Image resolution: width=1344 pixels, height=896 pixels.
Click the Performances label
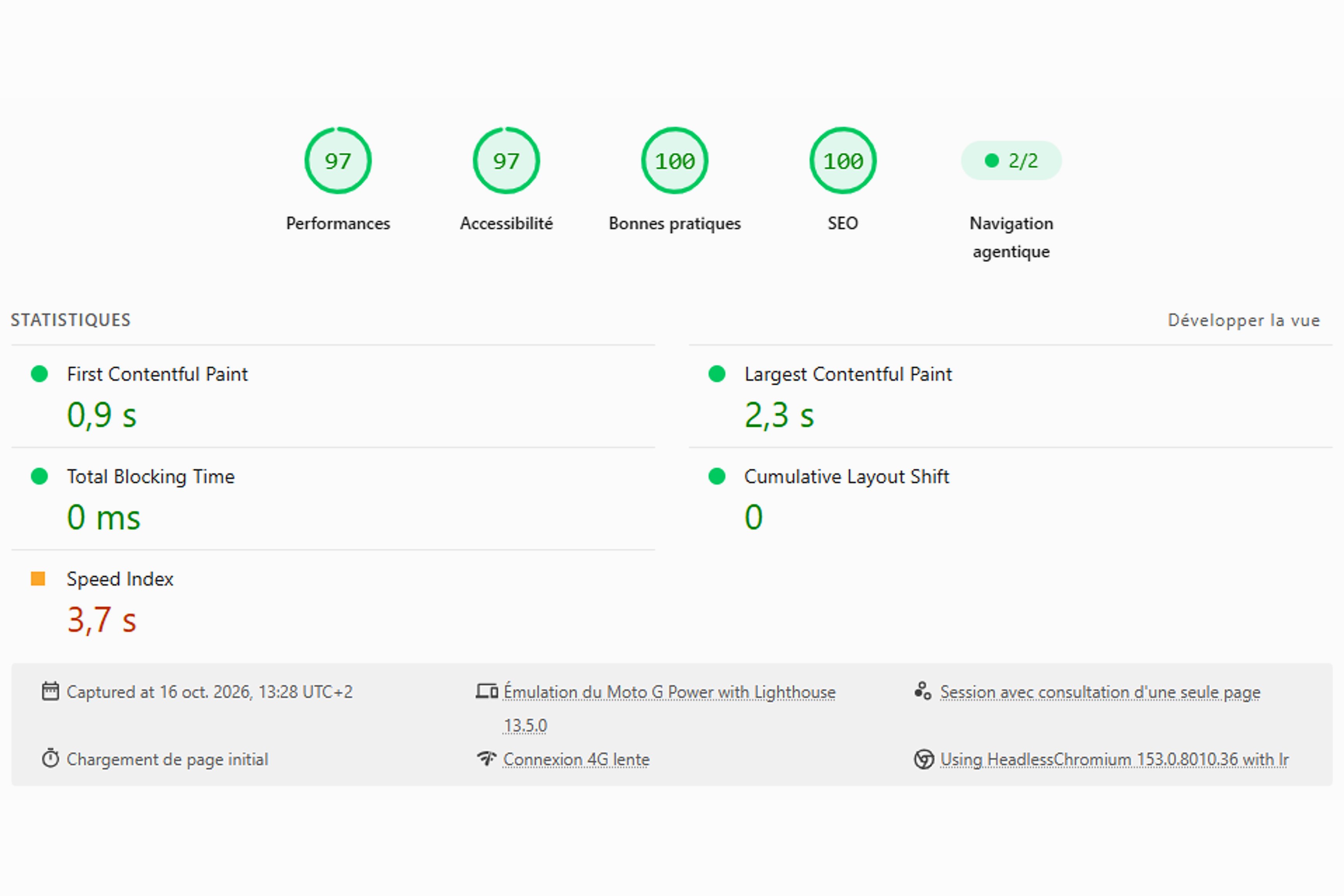338,224
